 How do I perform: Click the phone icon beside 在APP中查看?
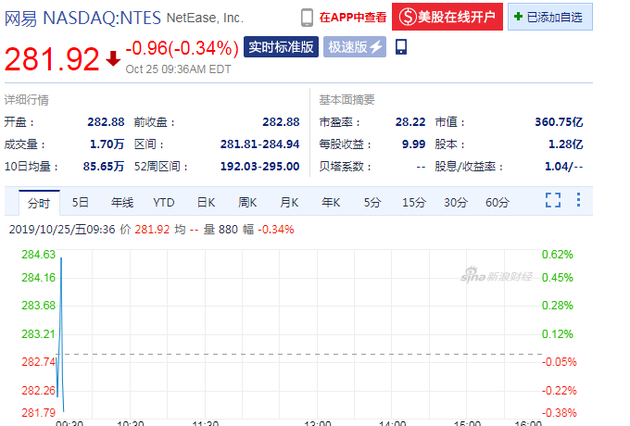[307, 18]
